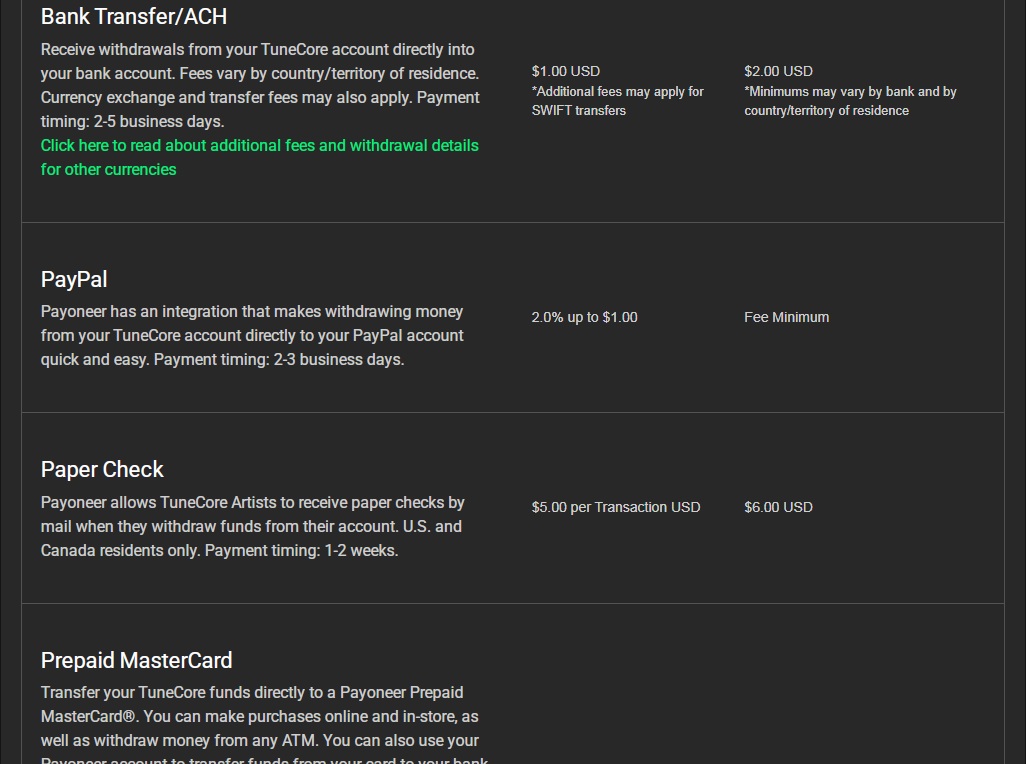Click the $2.00 USD minimum amount
1026x764 pixels.
pos(778,71)
